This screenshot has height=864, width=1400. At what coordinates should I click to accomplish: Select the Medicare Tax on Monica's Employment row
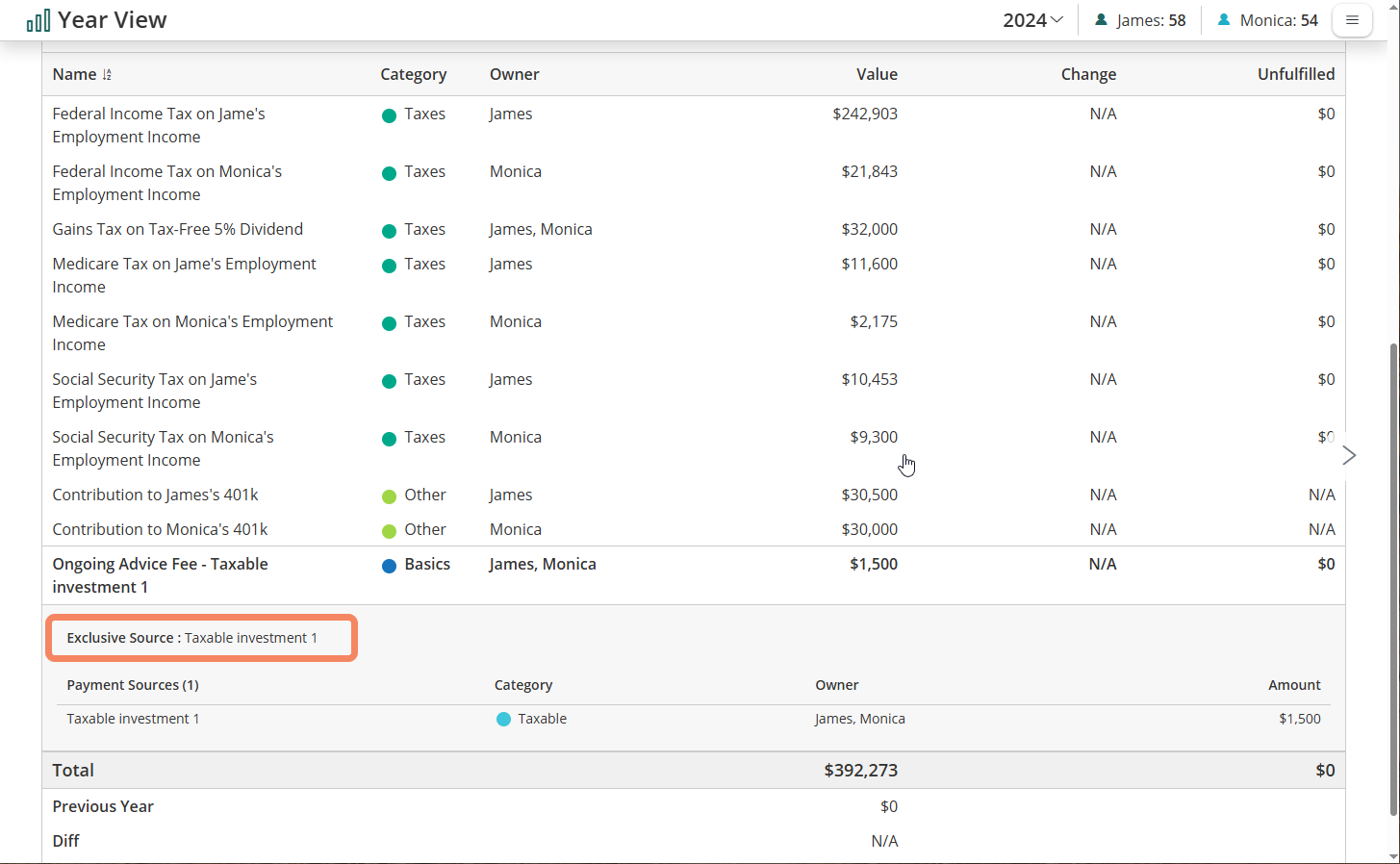[x=192, y=333]
